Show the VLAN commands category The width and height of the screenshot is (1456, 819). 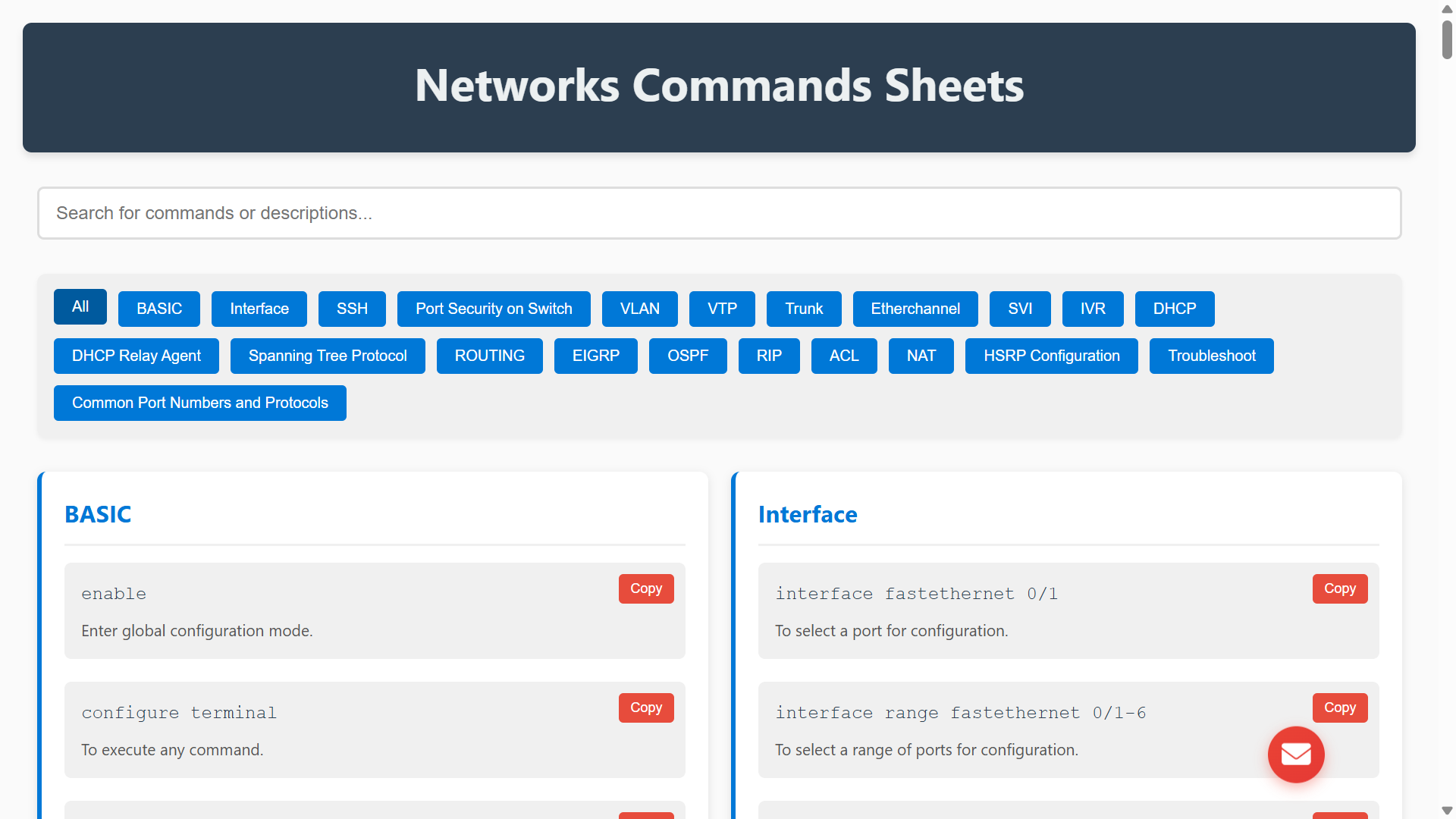click(639, 309)
